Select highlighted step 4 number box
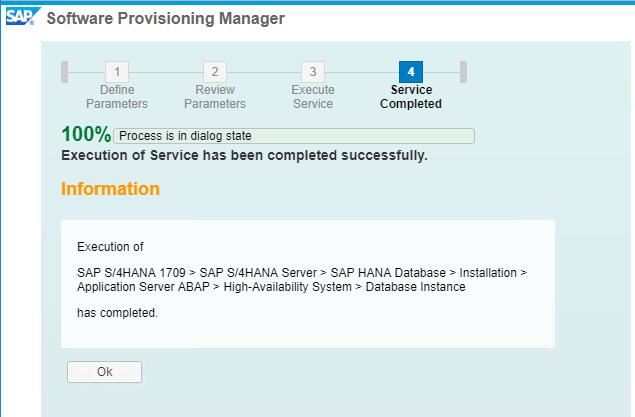The image size is (635, 417). (x=411, y=72)
